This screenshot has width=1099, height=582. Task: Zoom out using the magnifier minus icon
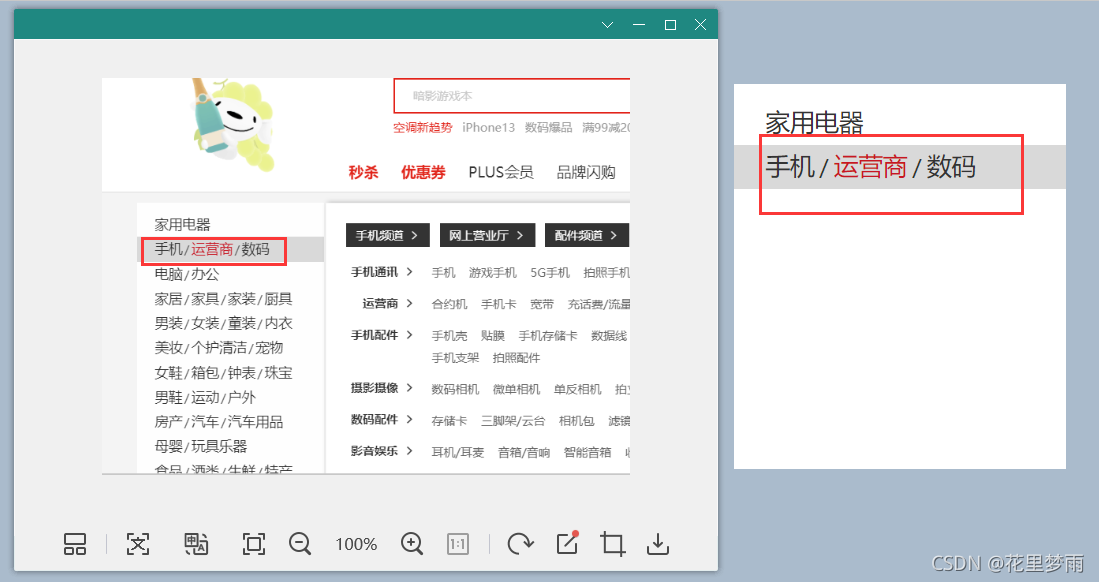pos(300,544)
